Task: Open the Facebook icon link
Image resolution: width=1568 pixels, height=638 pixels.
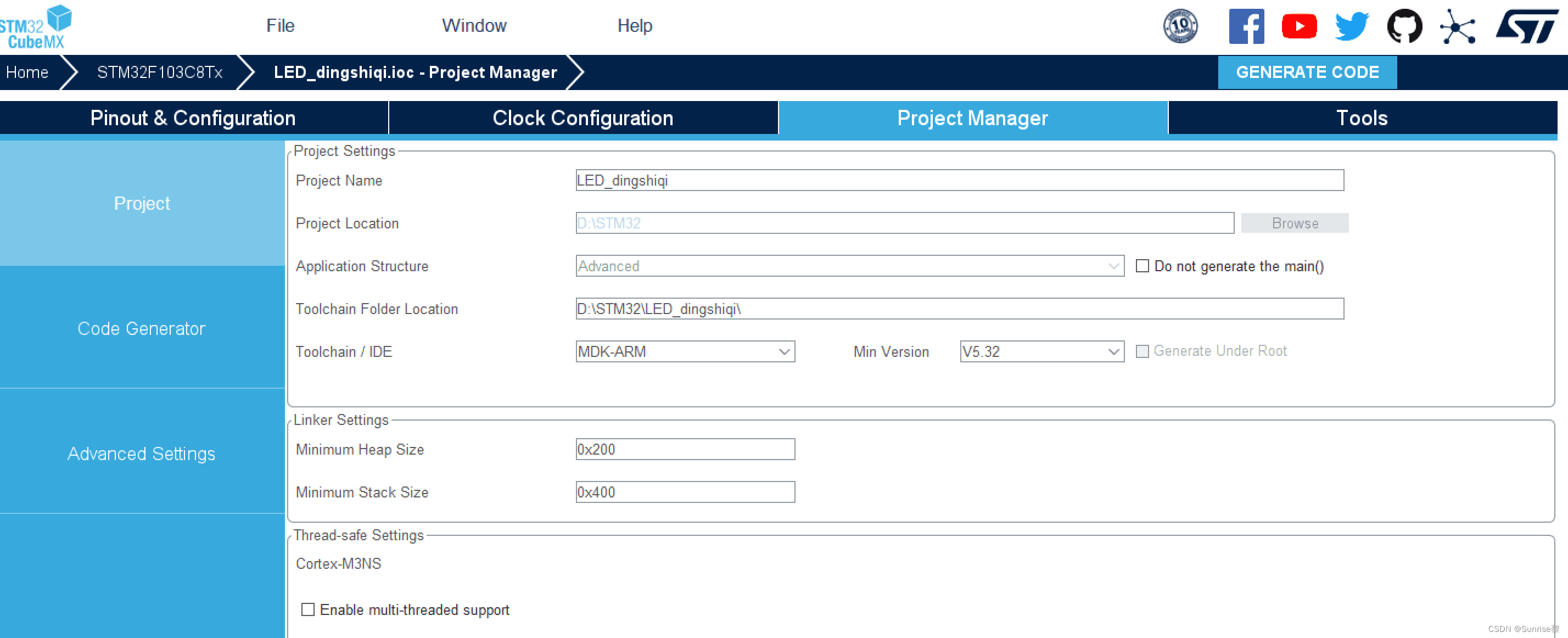Action: (1246, 26)
